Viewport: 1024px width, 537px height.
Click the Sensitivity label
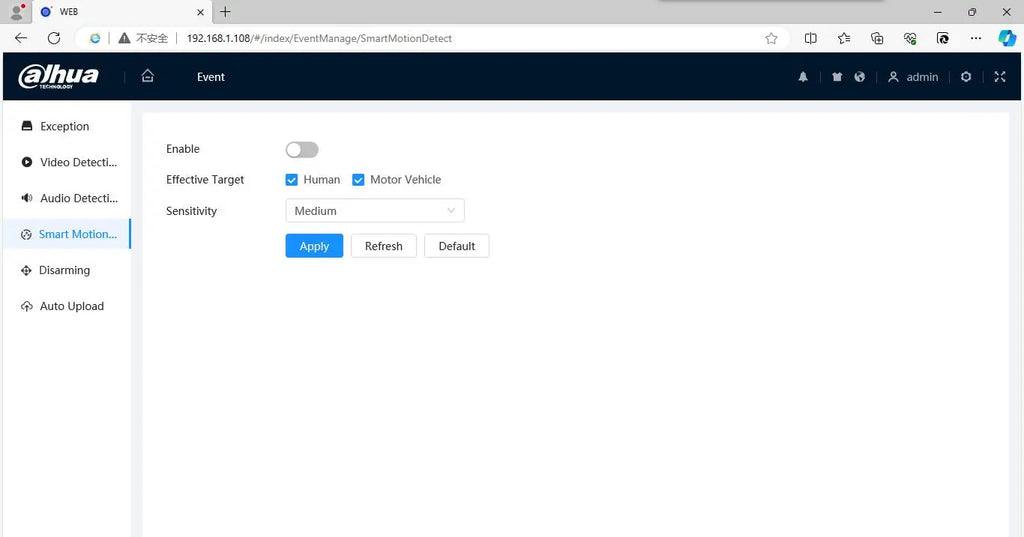click(x=191, y=211)
